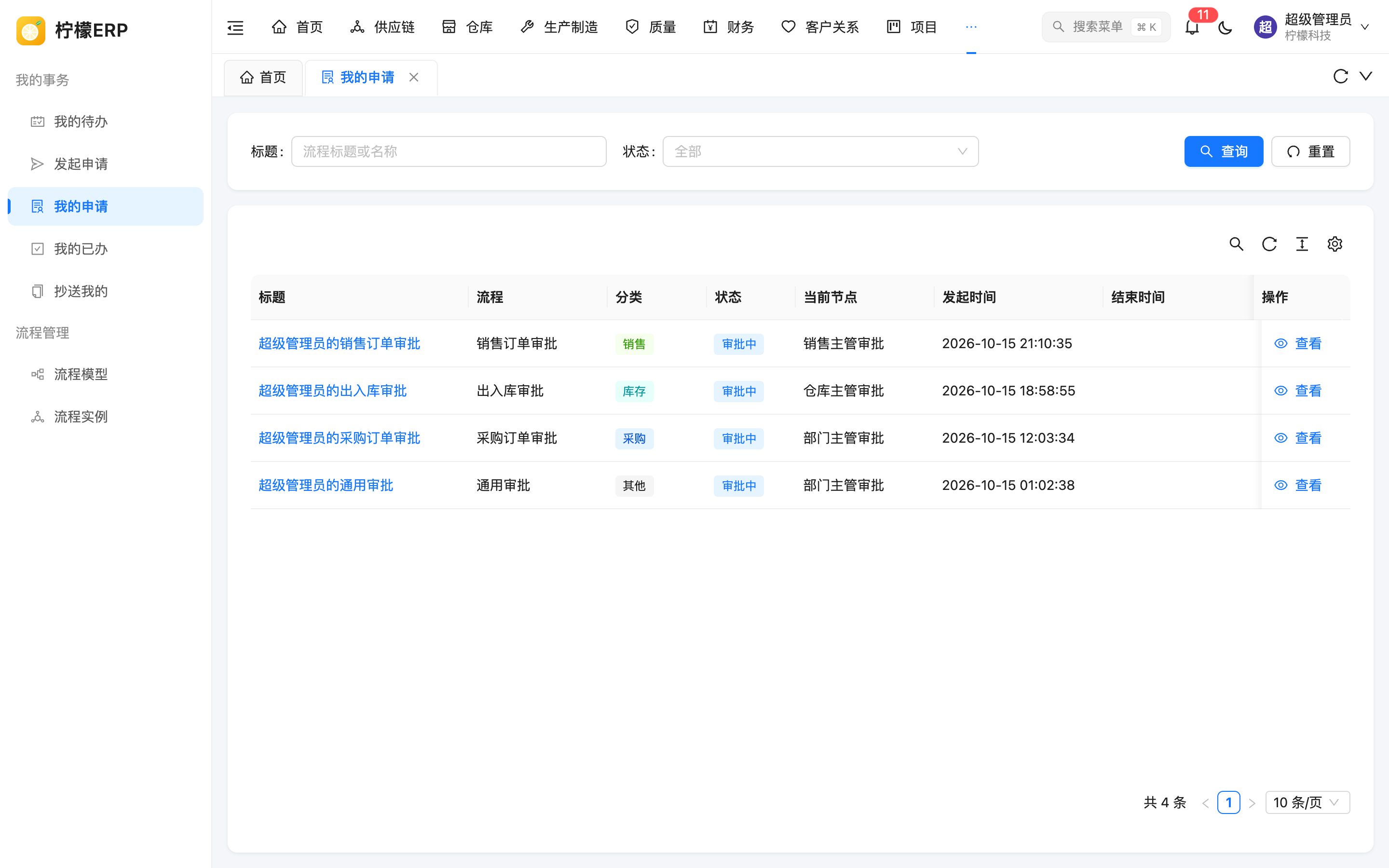Open 流程实例 in the sidebar
The width and height of the screenshot is (1389, 868).
106,417
